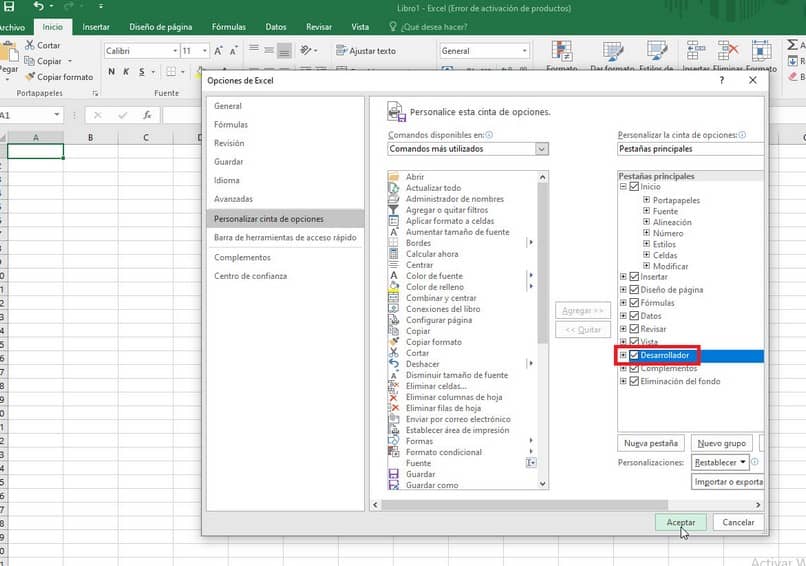Open the Restablecer dropdown

(719, 463)
